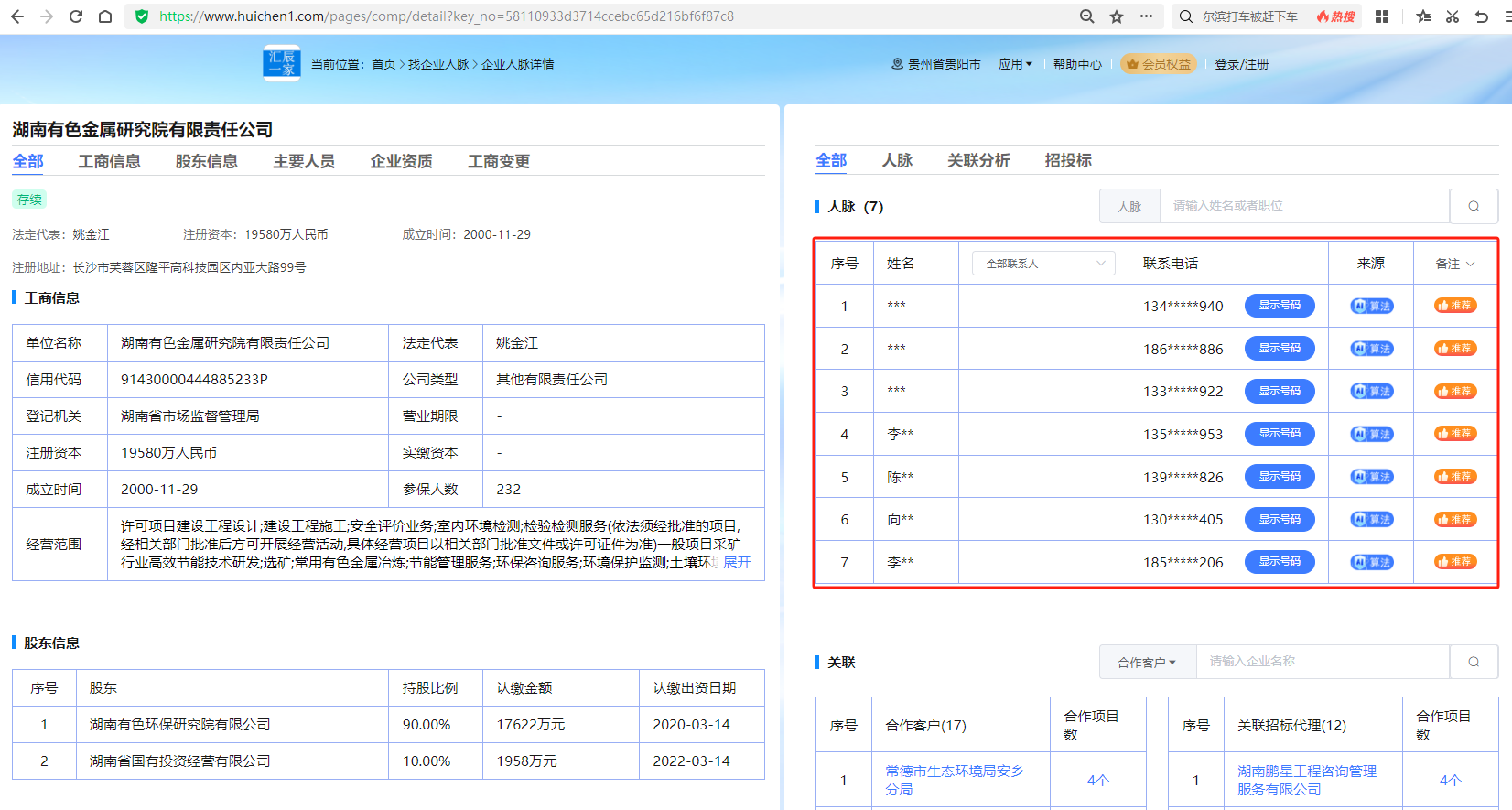The image size is (1512, 810).
Task: Click the 贵州省贵阳市 location icon
Action: (897, 64)
